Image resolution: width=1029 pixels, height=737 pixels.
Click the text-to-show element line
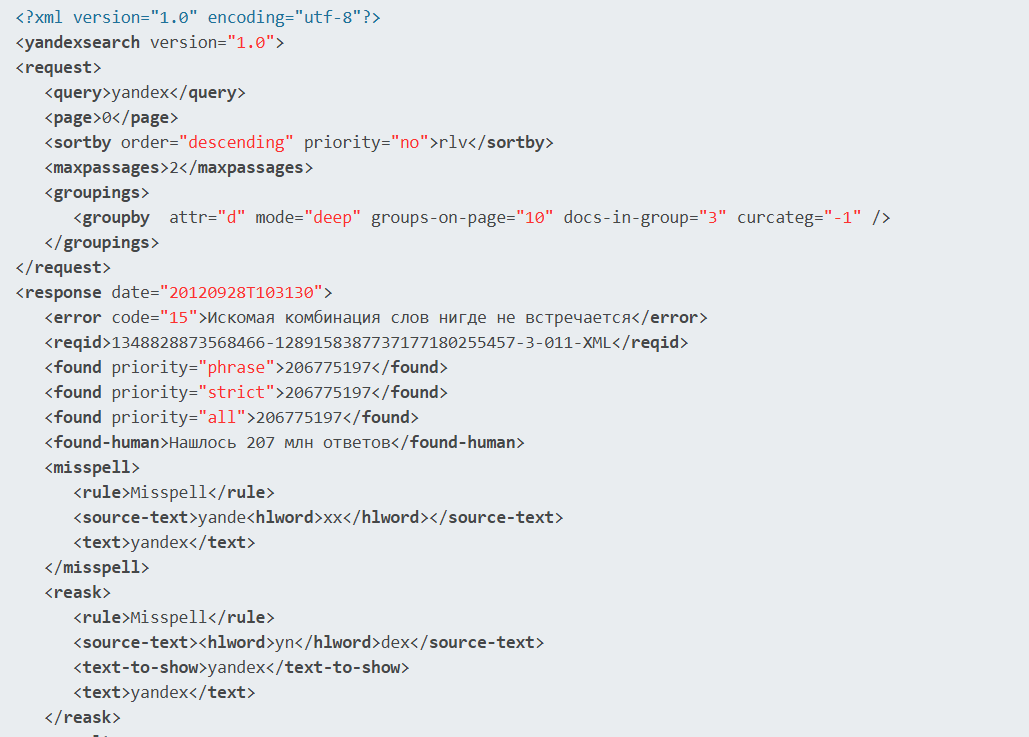pos(241,668)
